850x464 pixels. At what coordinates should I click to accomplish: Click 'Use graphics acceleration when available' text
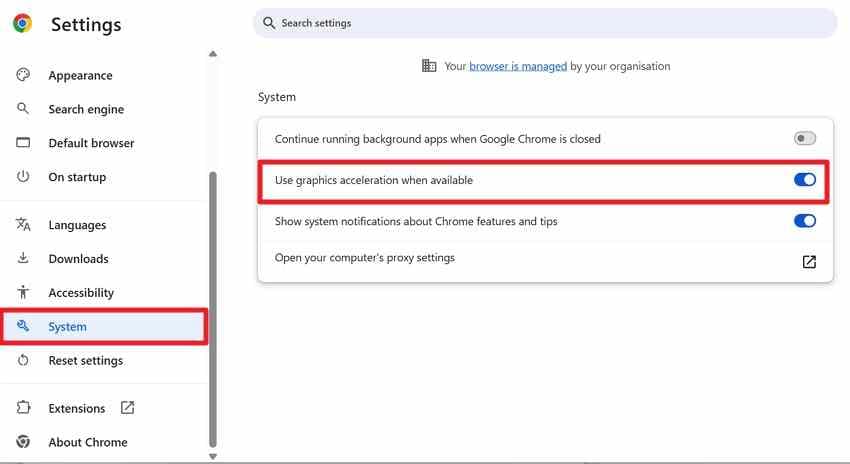[x=374, y=180]
